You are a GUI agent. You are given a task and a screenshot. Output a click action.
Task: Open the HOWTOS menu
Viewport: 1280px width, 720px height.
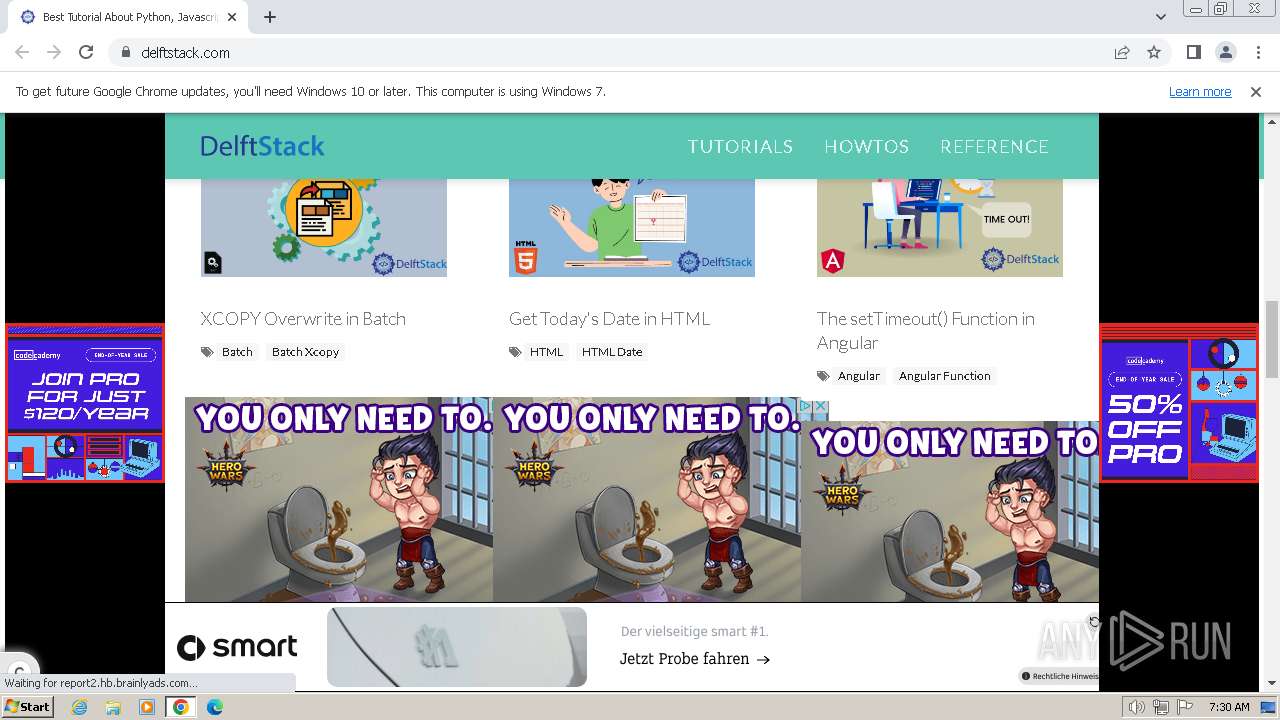866,146
